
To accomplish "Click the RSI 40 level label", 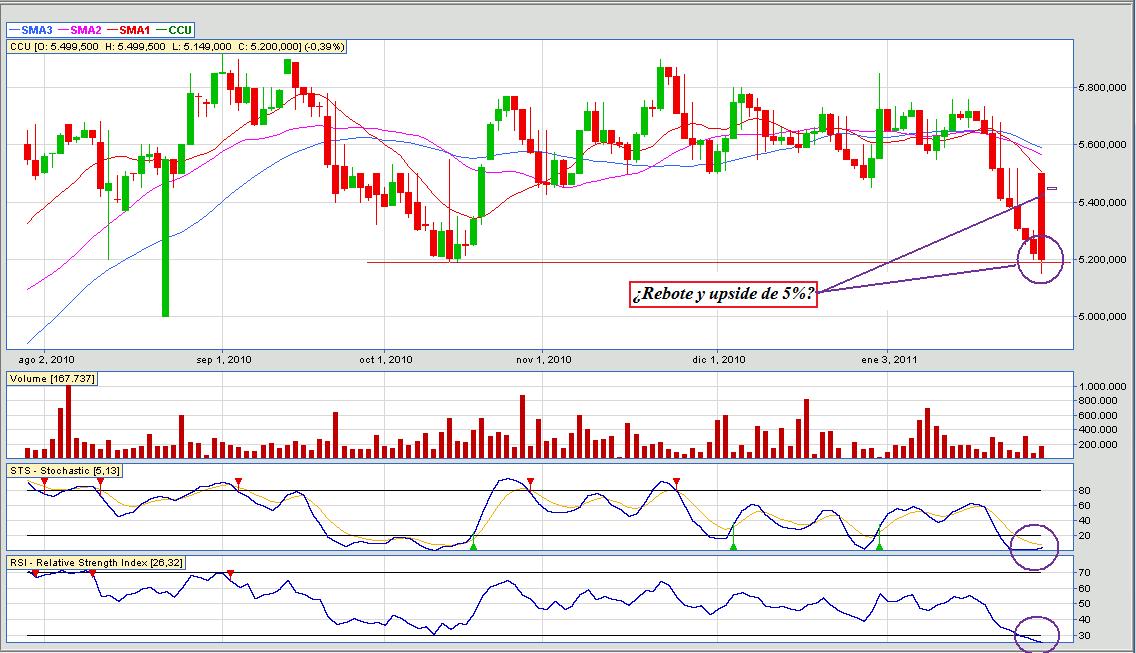I will [x=1085, y=620].
